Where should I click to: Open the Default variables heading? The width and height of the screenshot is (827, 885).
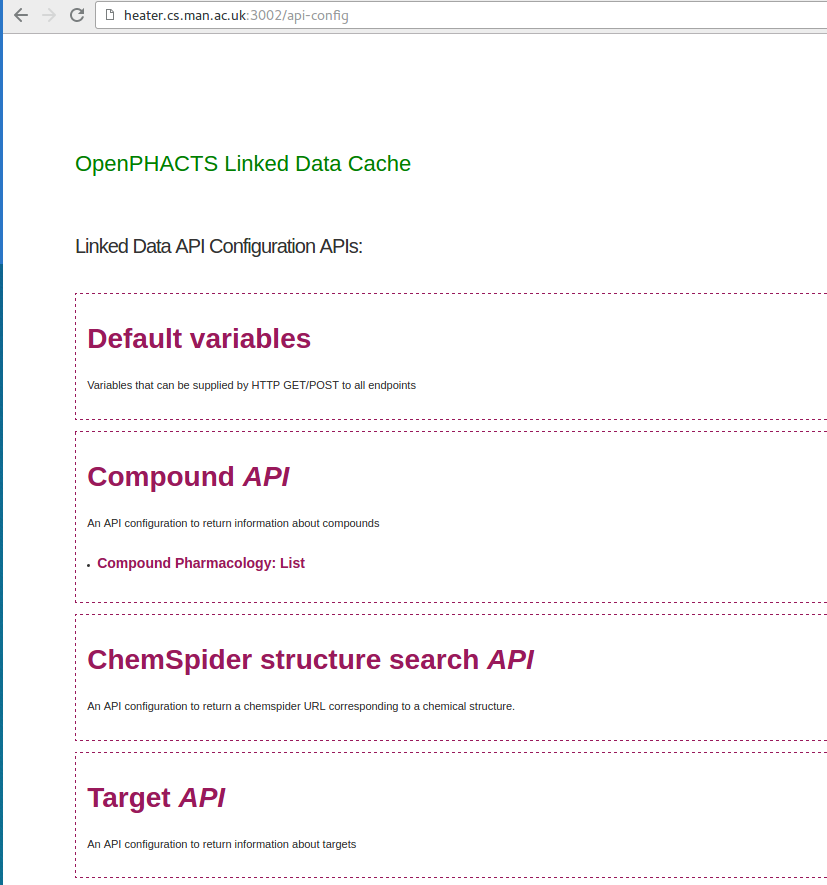coord(199,339)
